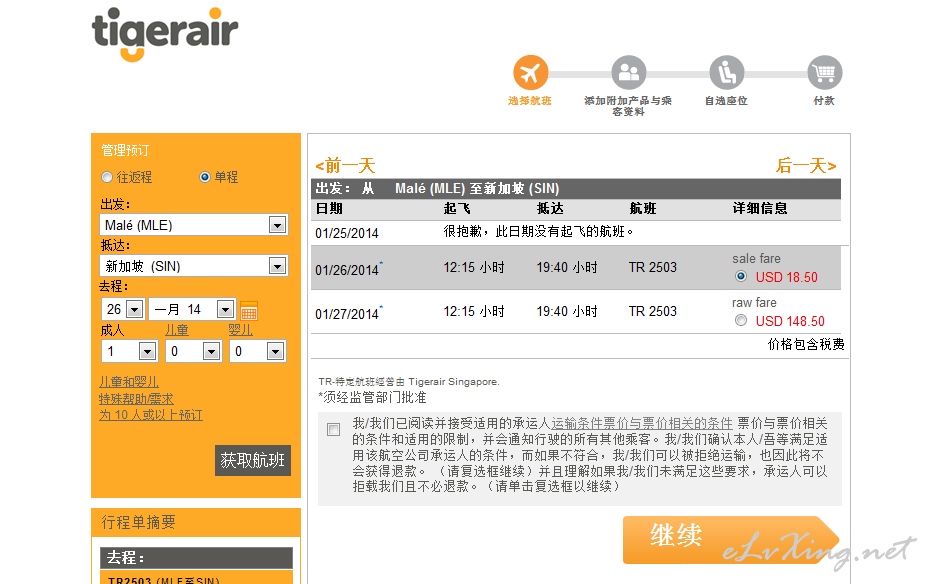Screen dimensions: 927x584
Task: Go to the previous day <前一天
Action: (345, 166)
